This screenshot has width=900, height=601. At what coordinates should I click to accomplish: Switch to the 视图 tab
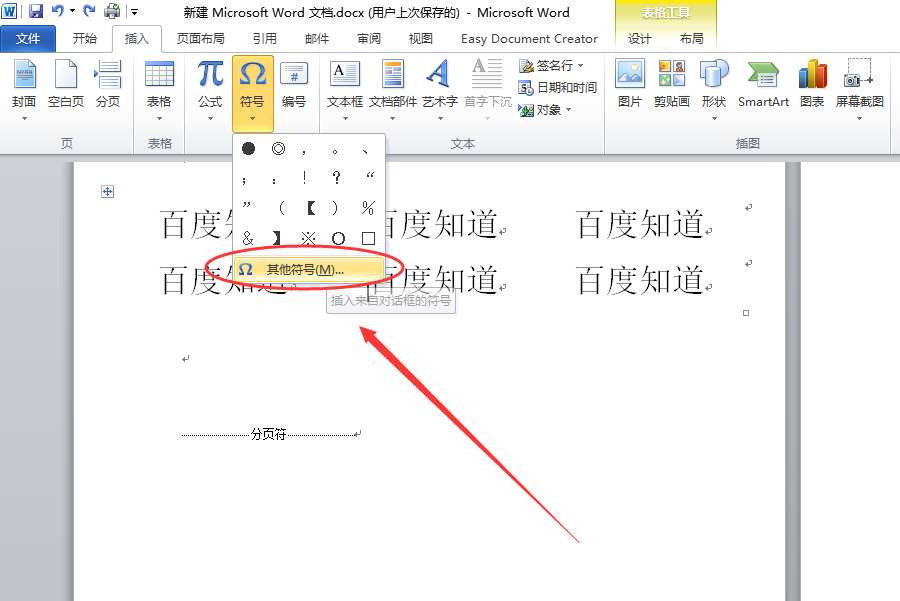(x=420, y=38)
